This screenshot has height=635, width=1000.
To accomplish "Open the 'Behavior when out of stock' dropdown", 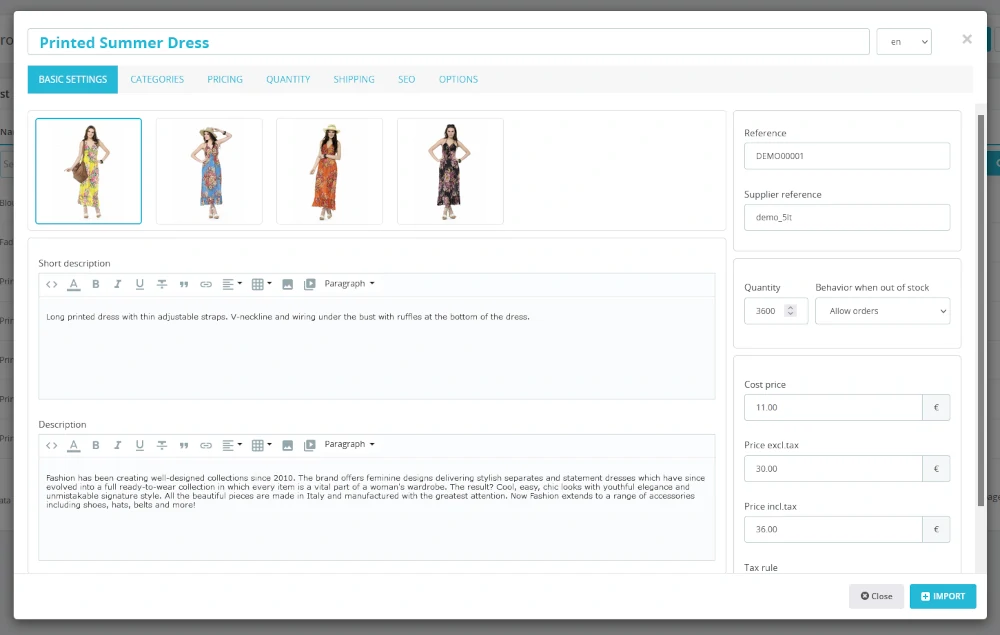I will [x=882, y=311].
